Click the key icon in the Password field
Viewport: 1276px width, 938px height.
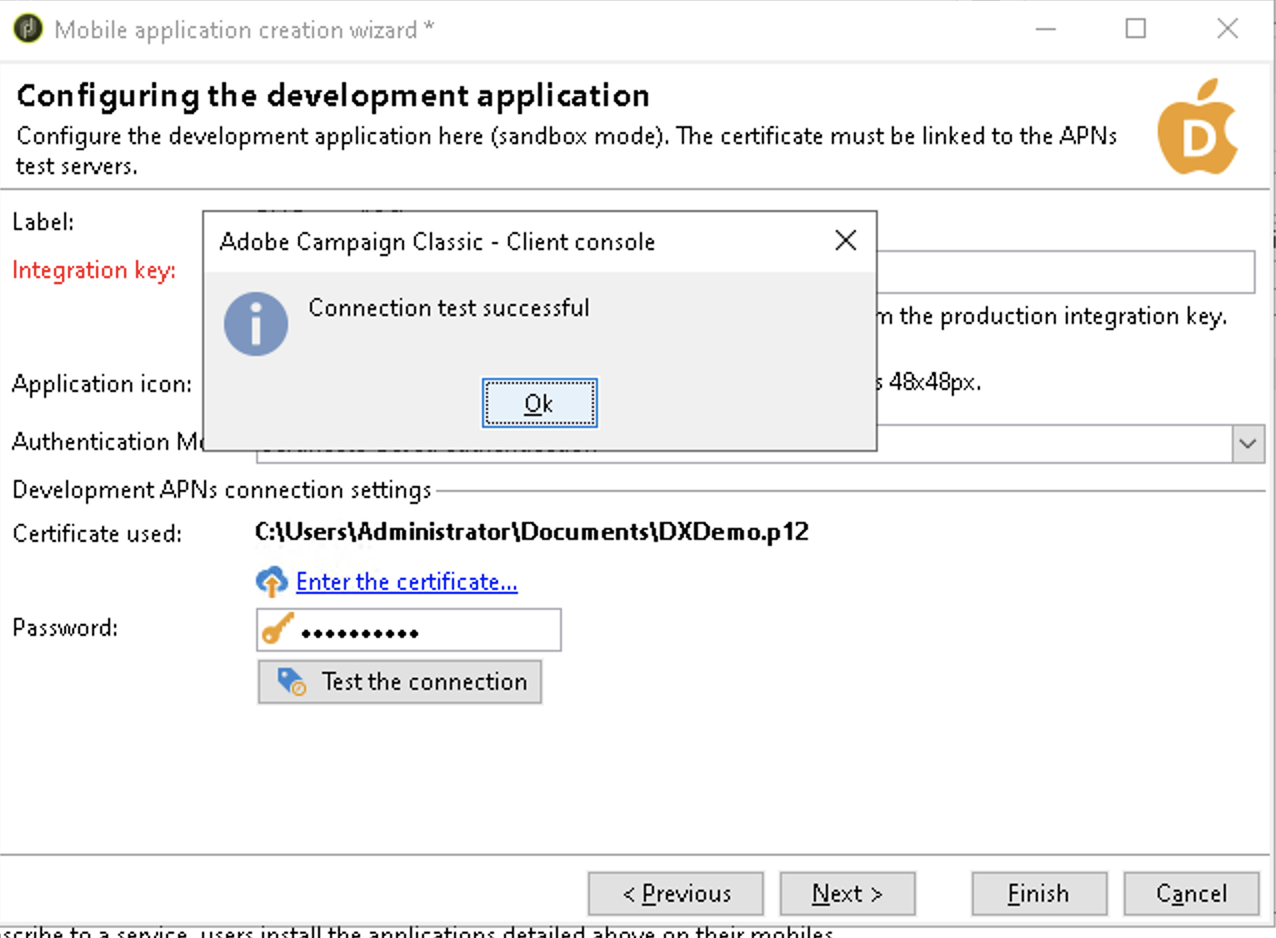click(x=278, y=630)
